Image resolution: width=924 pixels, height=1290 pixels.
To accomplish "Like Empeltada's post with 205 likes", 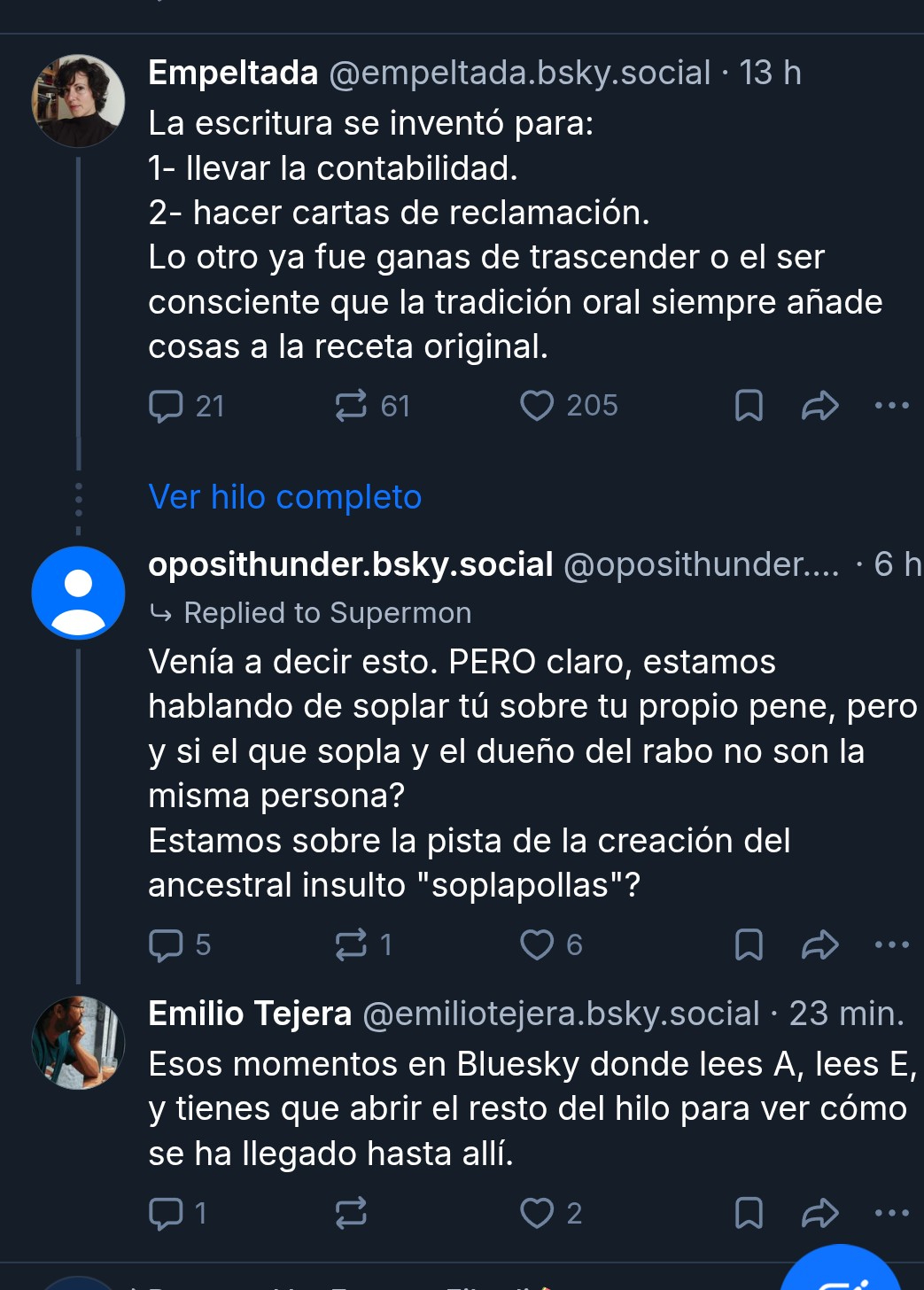I will click(x=537, y=406).
